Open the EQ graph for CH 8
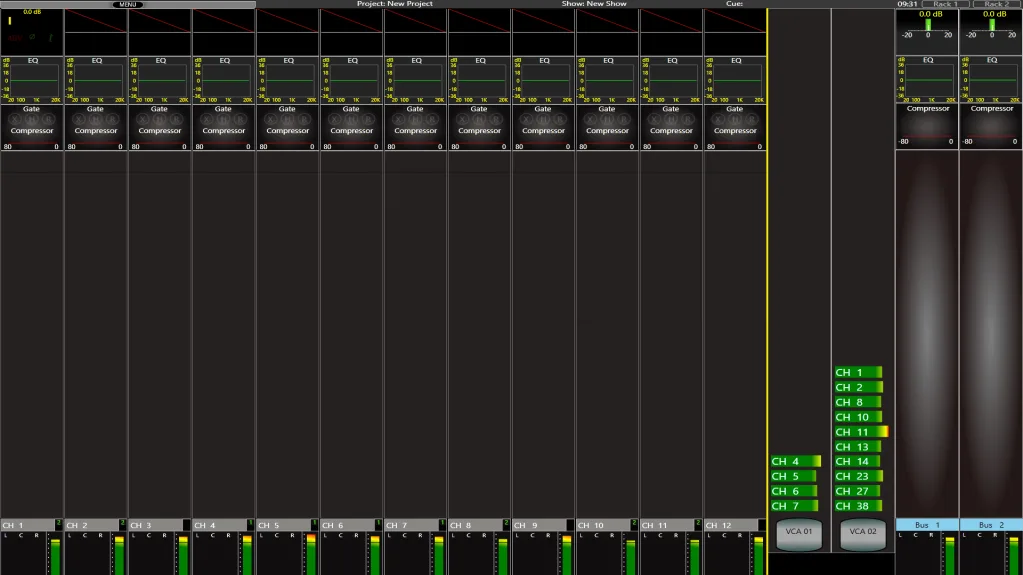Viewport: 1023px width, 575px height. [x=480, y=80]
